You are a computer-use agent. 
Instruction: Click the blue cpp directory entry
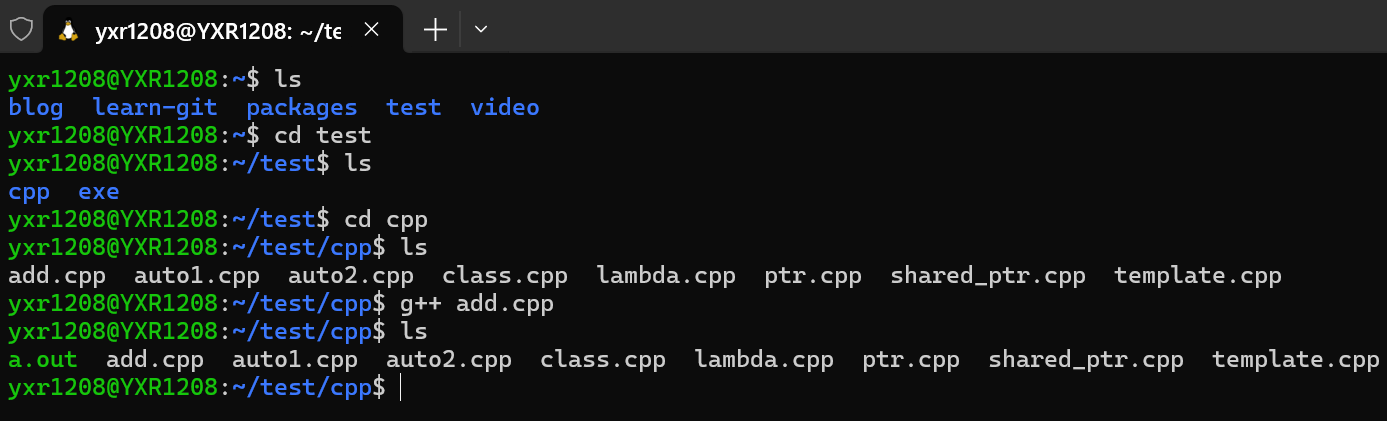[x=28, y=192]
